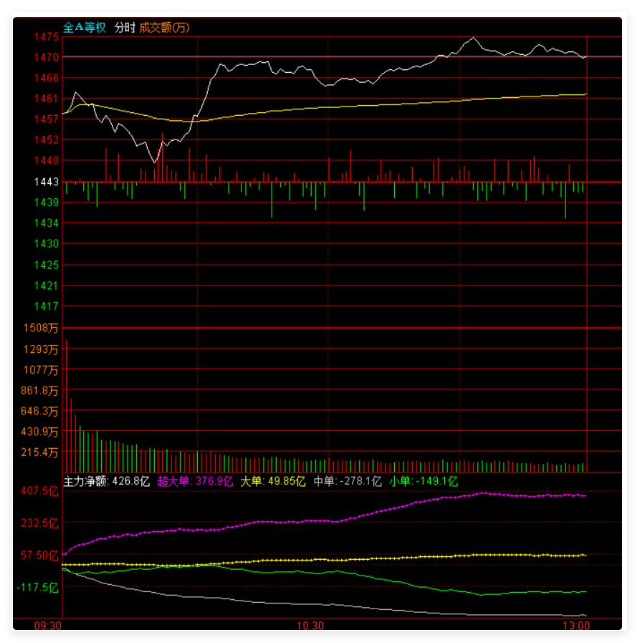
Task: Click the 57.50亿 fund-flow axis label
Action: click(x=39, y=555)
